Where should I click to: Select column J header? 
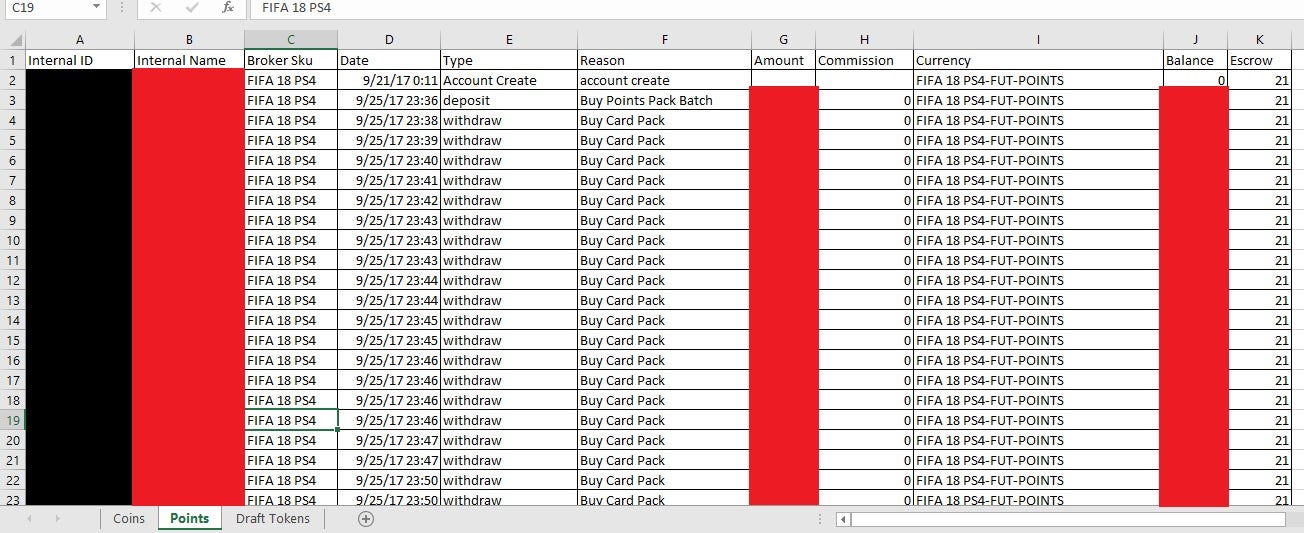click(1195, 40)
